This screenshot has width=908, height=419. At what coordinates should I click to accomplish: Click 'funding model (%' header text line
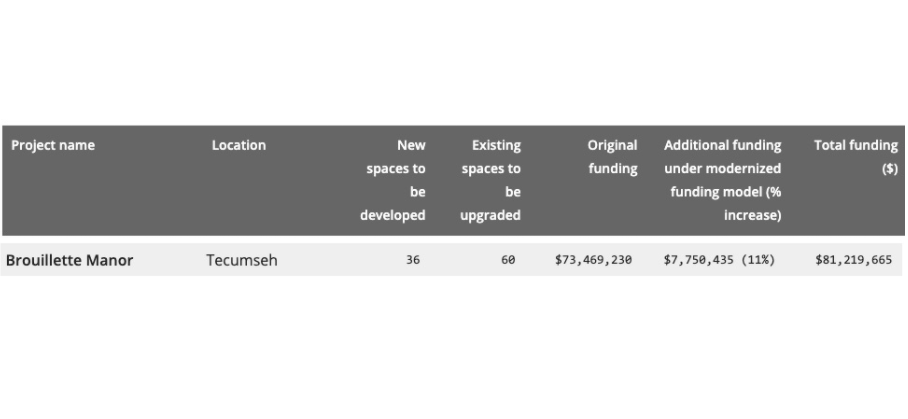[x=726, y=192]
